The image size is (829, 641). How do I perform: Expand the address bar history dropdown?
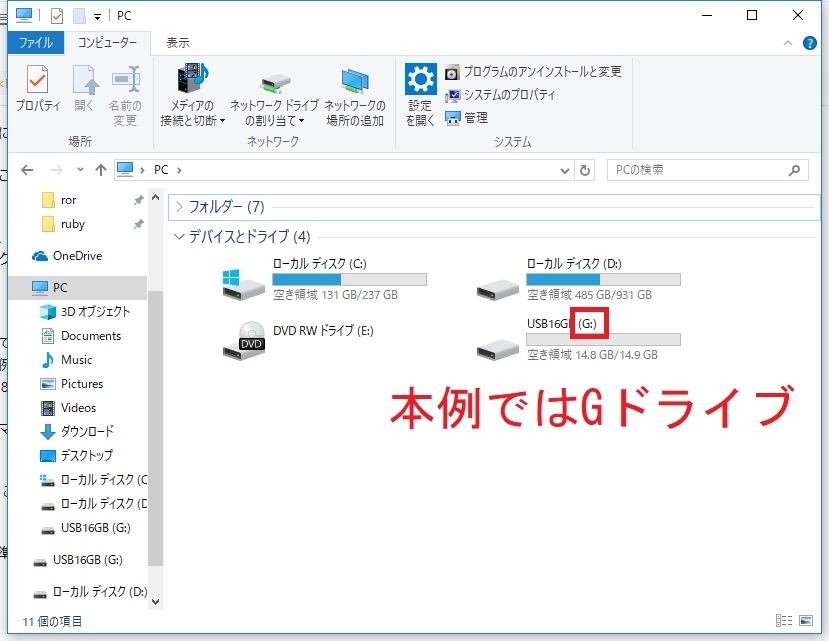click(x=565, y=170)
